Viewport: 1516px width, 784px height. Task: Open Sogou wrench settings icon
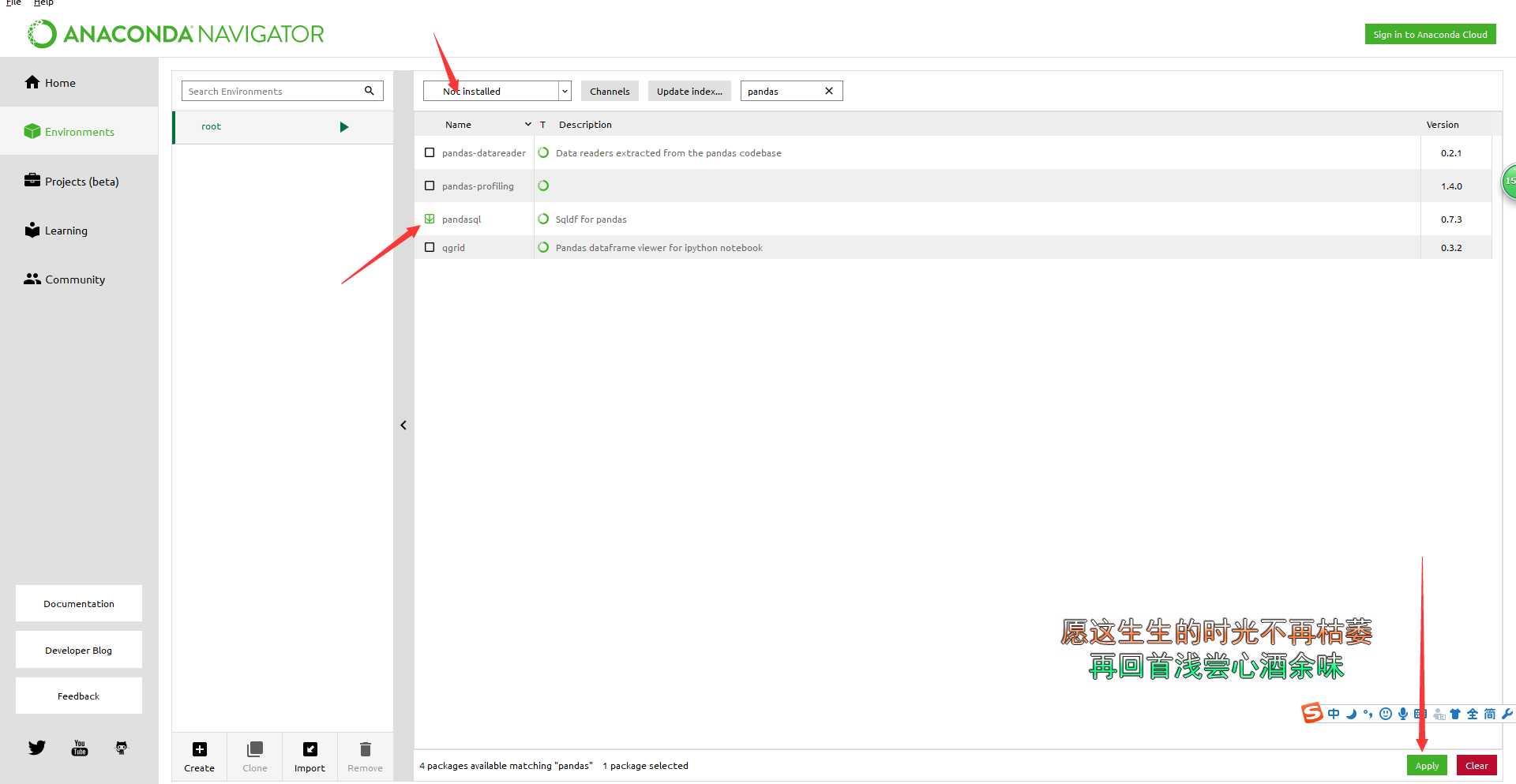tap(1507, 714)
